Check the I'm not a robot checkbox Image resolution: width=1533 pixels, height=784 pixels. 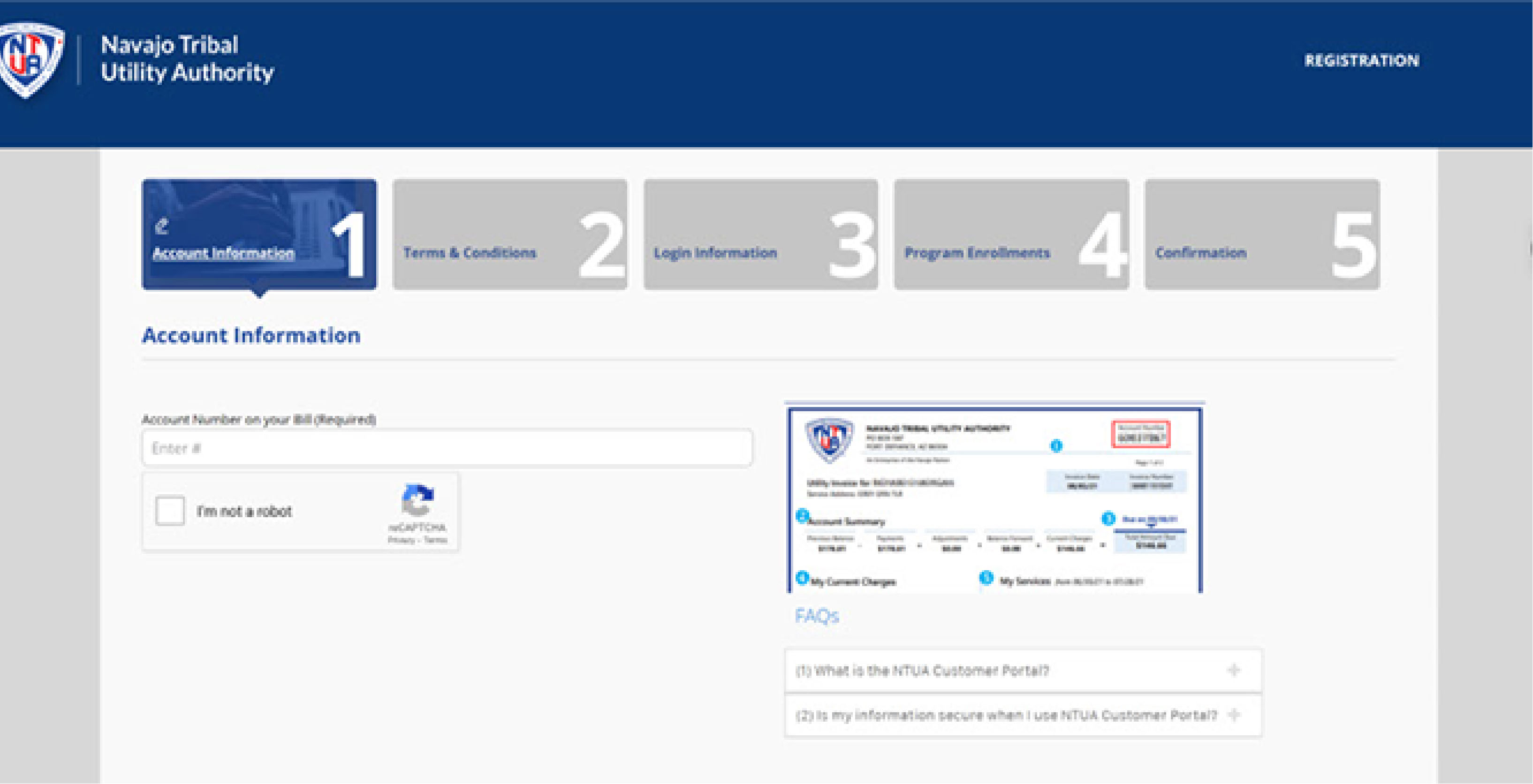(x=170, y=511)
